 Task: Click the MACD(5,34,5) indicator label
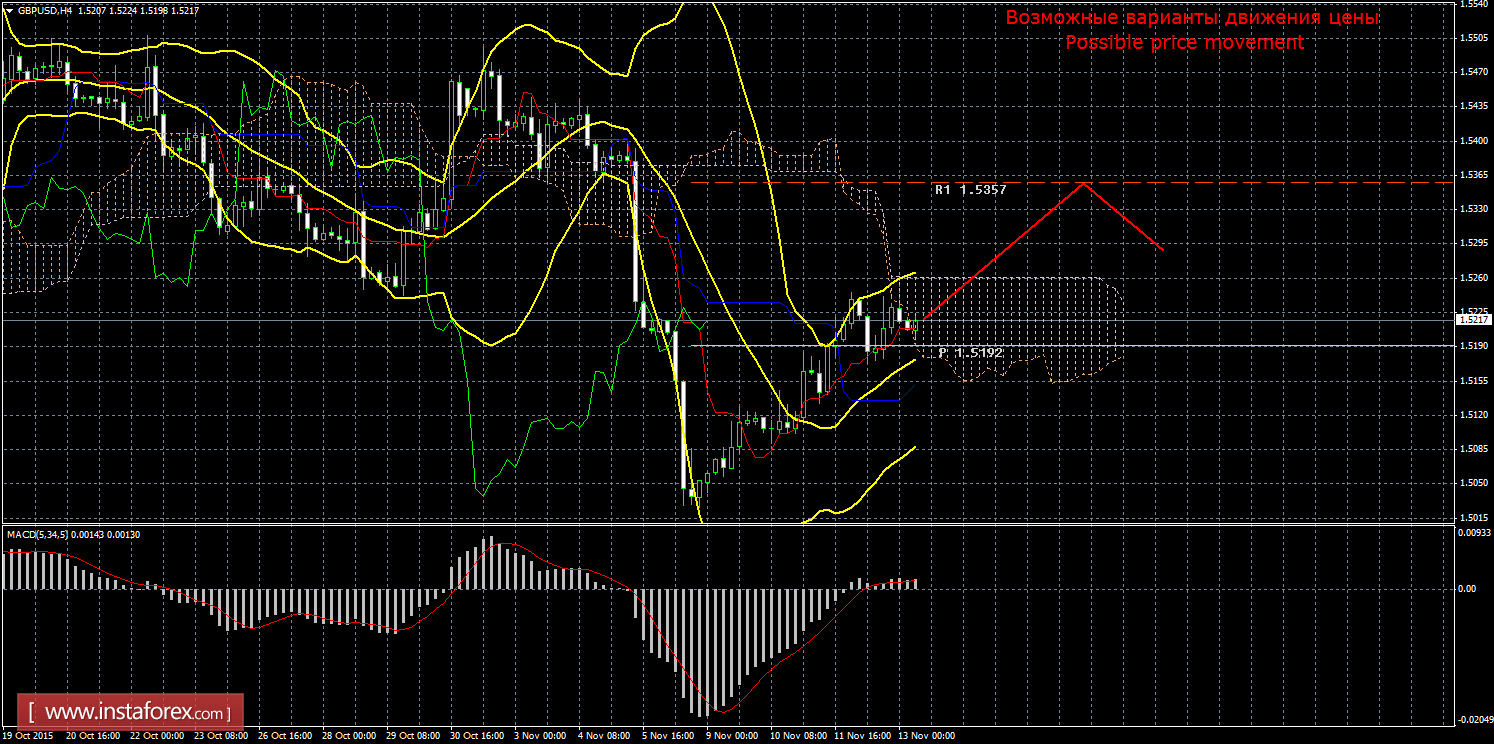click(x=40, y=535)
